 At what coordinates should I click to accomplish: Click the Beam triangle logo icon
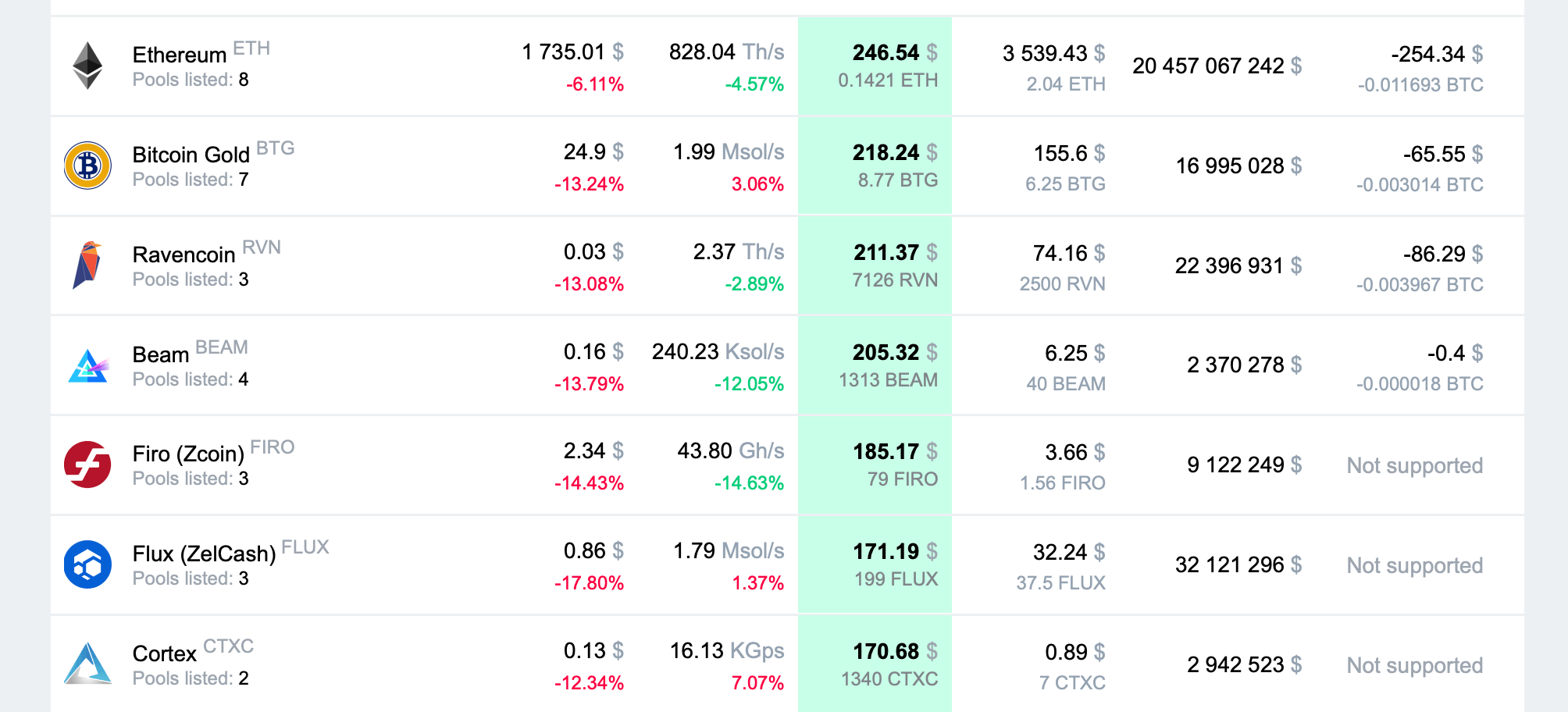[87, 365]
